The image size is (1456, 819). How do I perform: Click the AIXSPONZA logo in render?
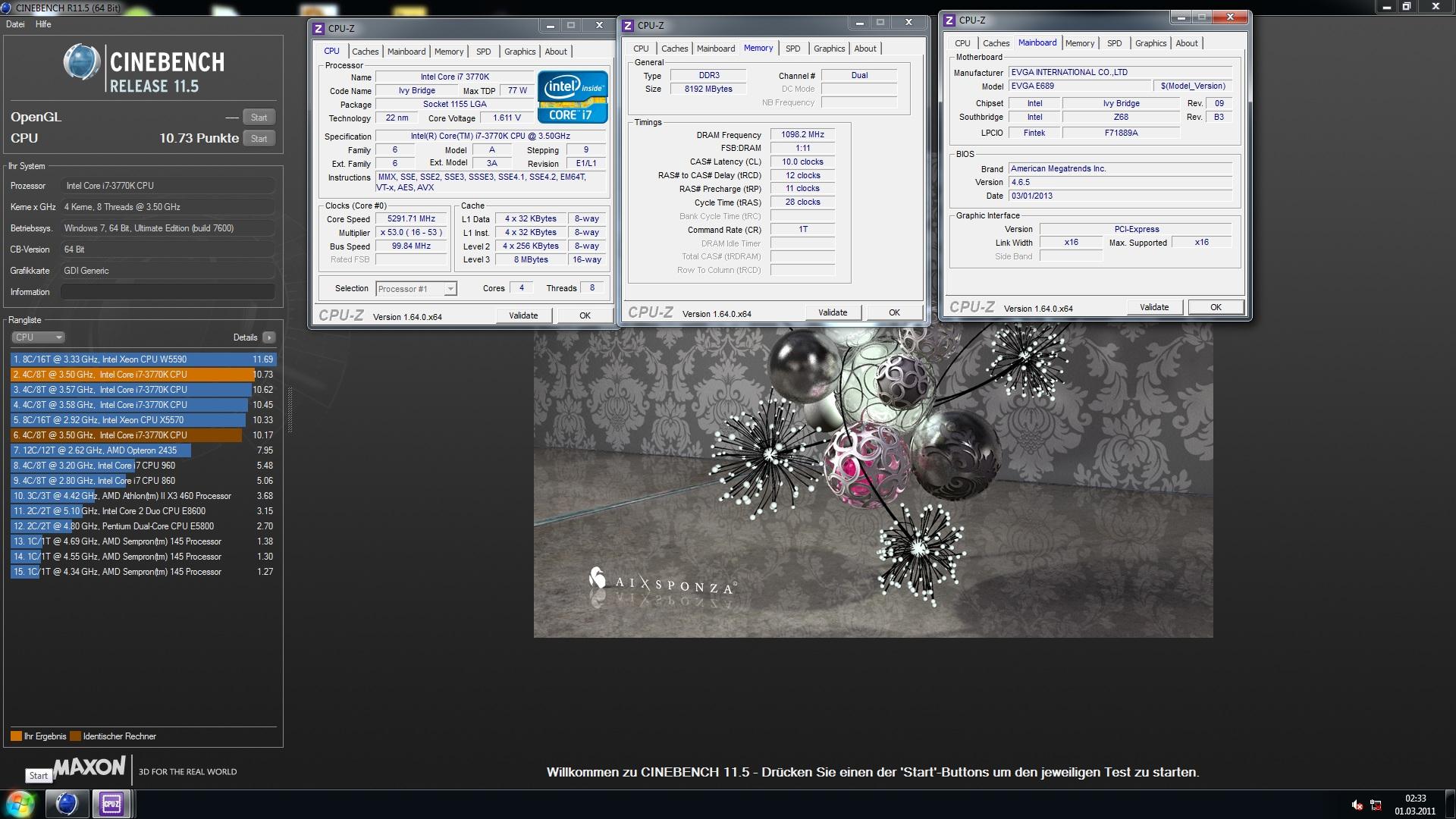click(x=661, y=582)
